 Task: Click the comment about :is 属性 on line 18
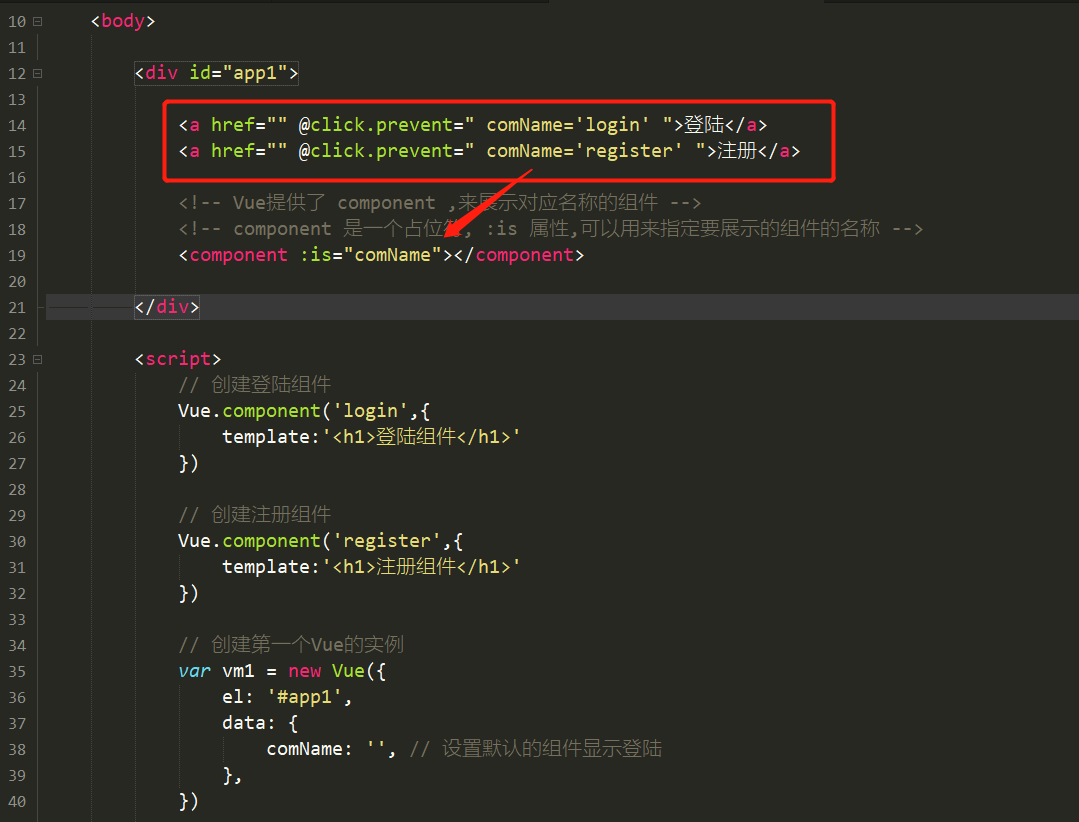(551, 229)
